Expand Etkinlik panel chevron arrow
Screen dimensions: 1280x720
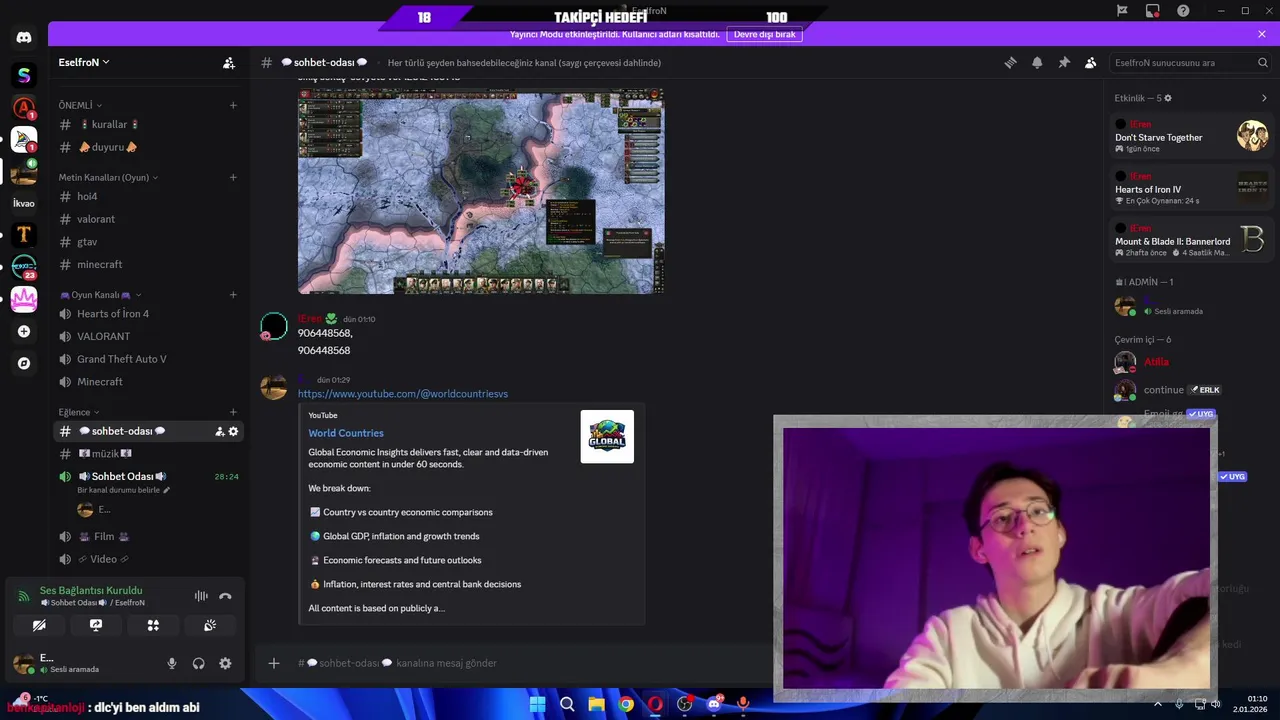1264,98
